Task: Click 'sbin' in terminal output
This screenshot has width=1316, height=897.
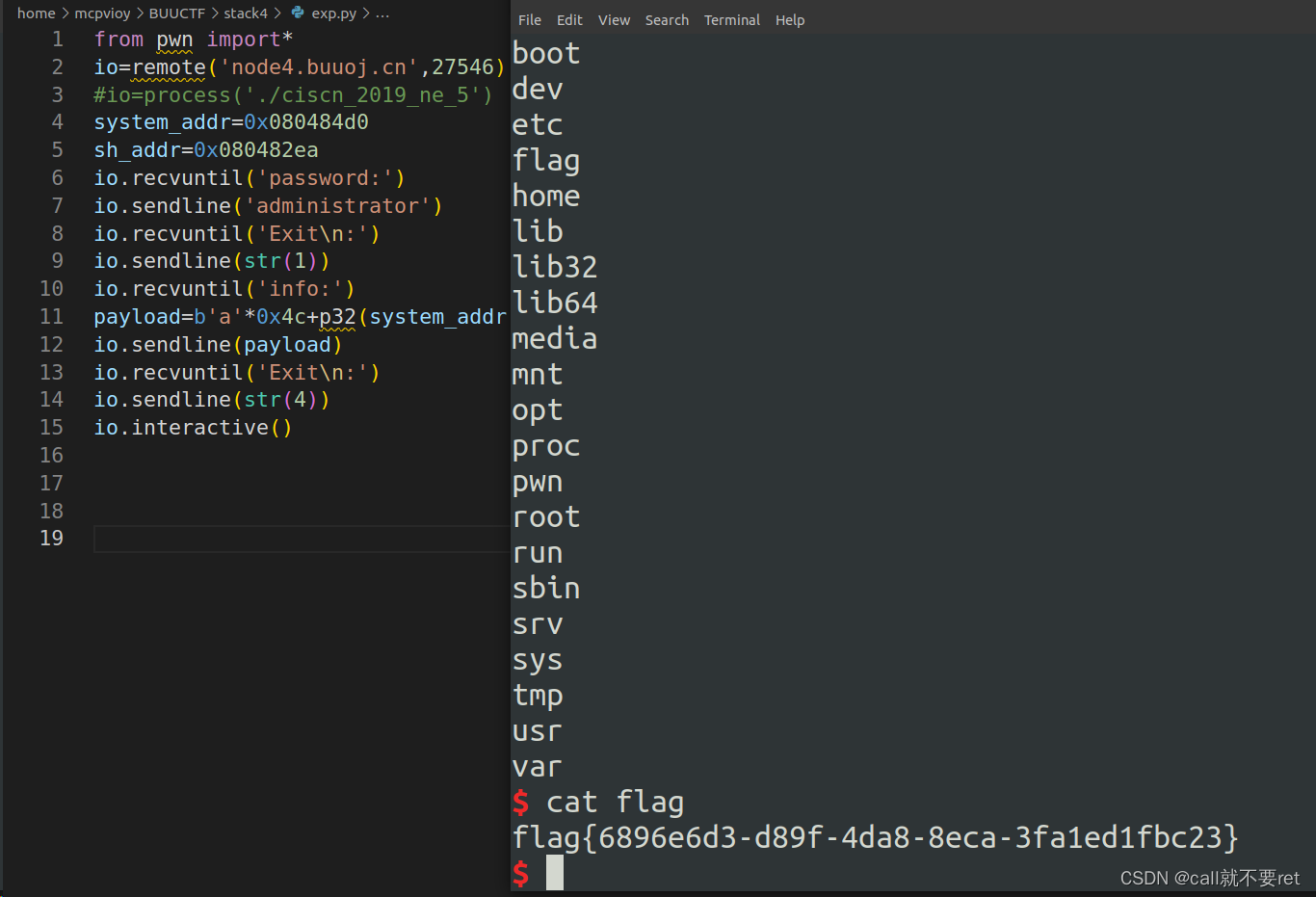Action: (546, 588)
